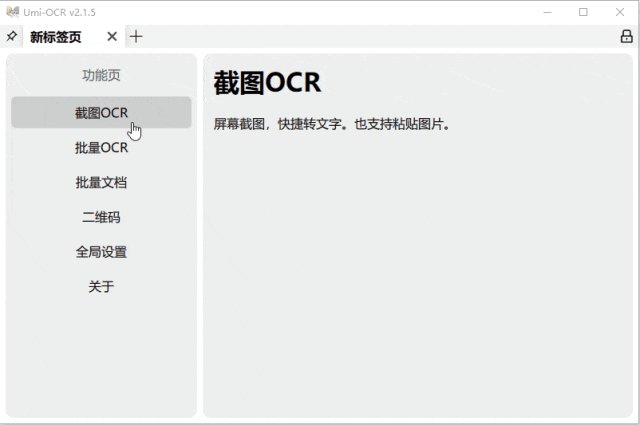The image size is (640, 425).
Task: Add a new tab with the plus icon
Action: click(136, 37)
